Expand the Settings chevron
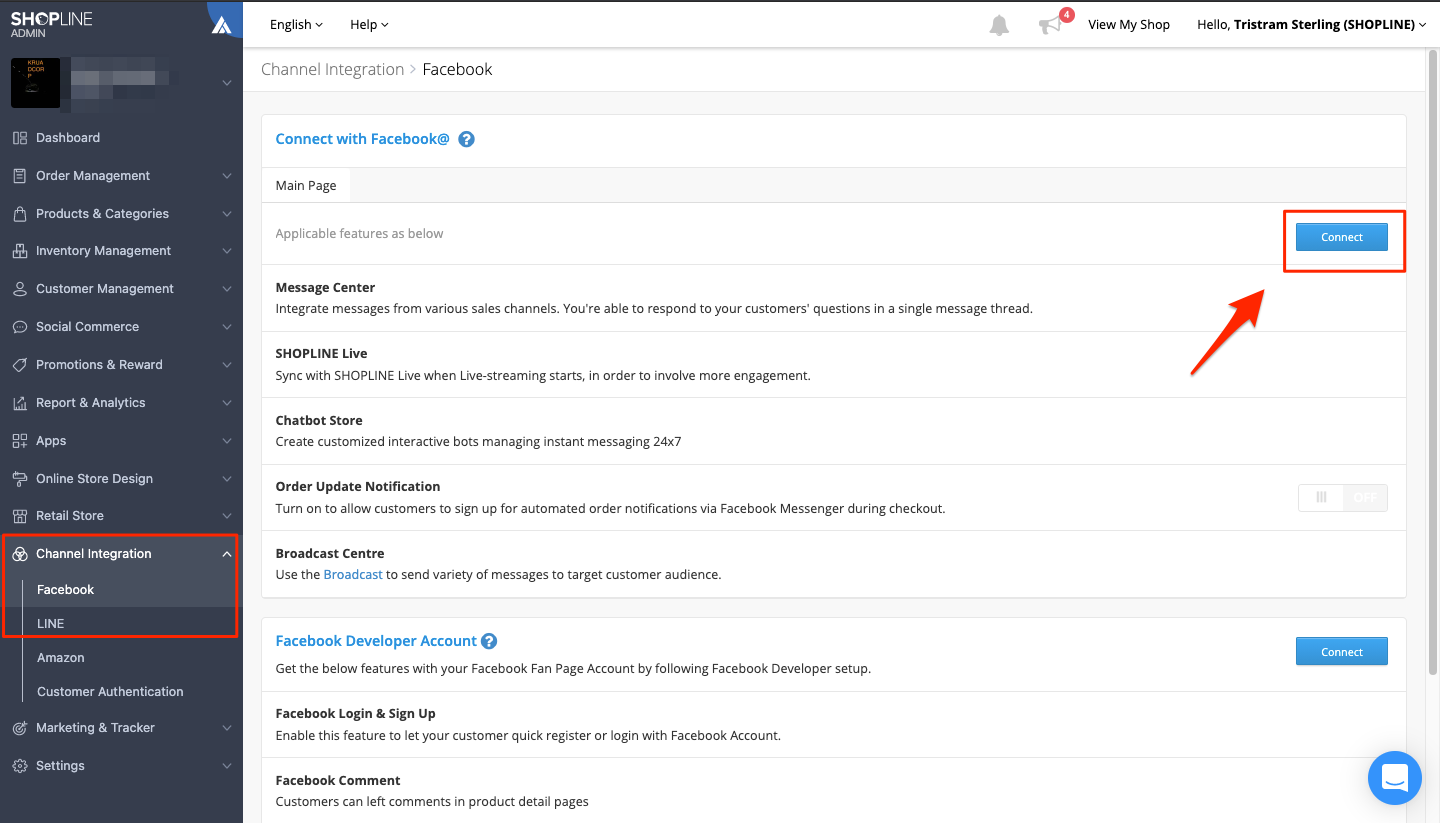 click(x=226, y=766)
